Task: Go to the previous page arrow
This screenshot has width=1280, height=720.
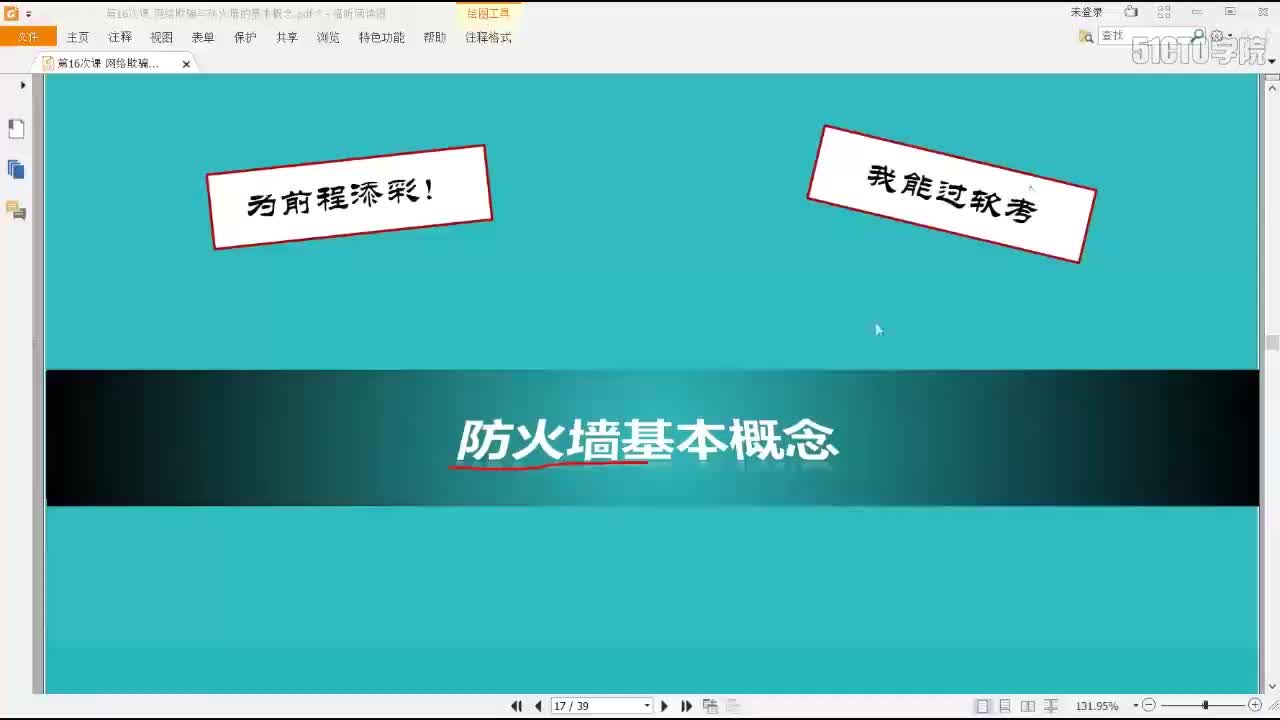Action: pyautogui.click(x=538, y=706)
